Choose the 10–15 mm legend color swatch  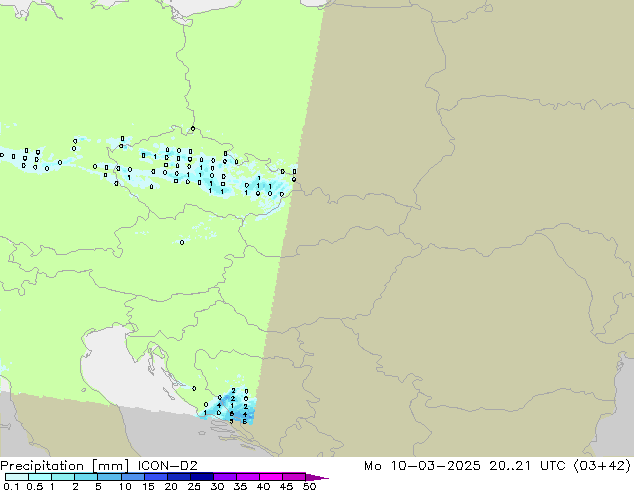[x=132, y=477]
